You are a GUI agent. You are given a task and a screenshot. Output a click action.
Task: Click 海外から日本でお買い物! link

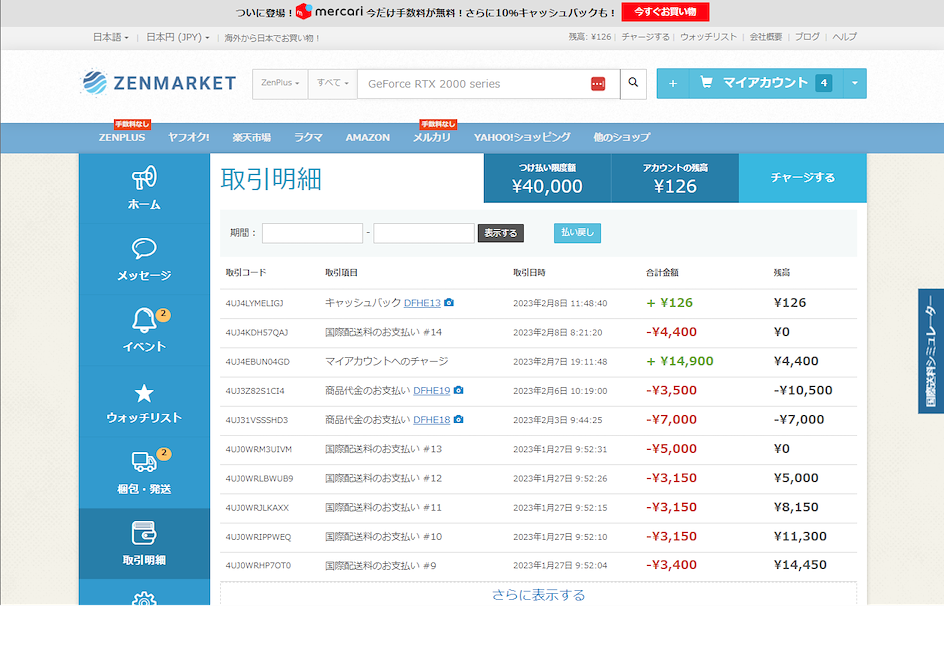coord(272,38)
